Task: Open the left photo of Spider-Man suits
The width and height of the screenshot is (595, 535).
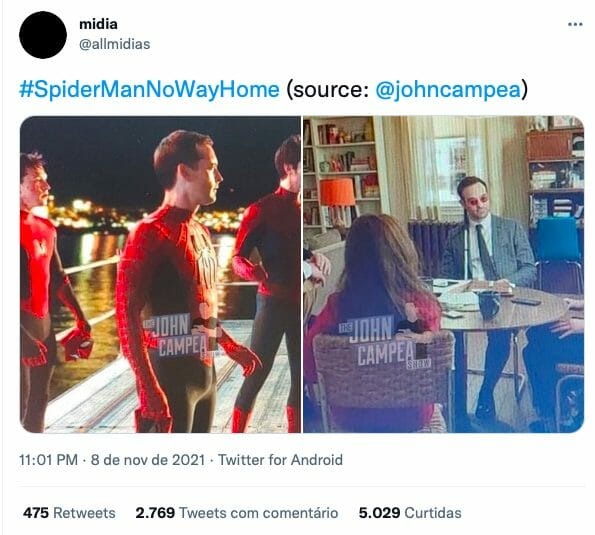Action: coord(160,274)
